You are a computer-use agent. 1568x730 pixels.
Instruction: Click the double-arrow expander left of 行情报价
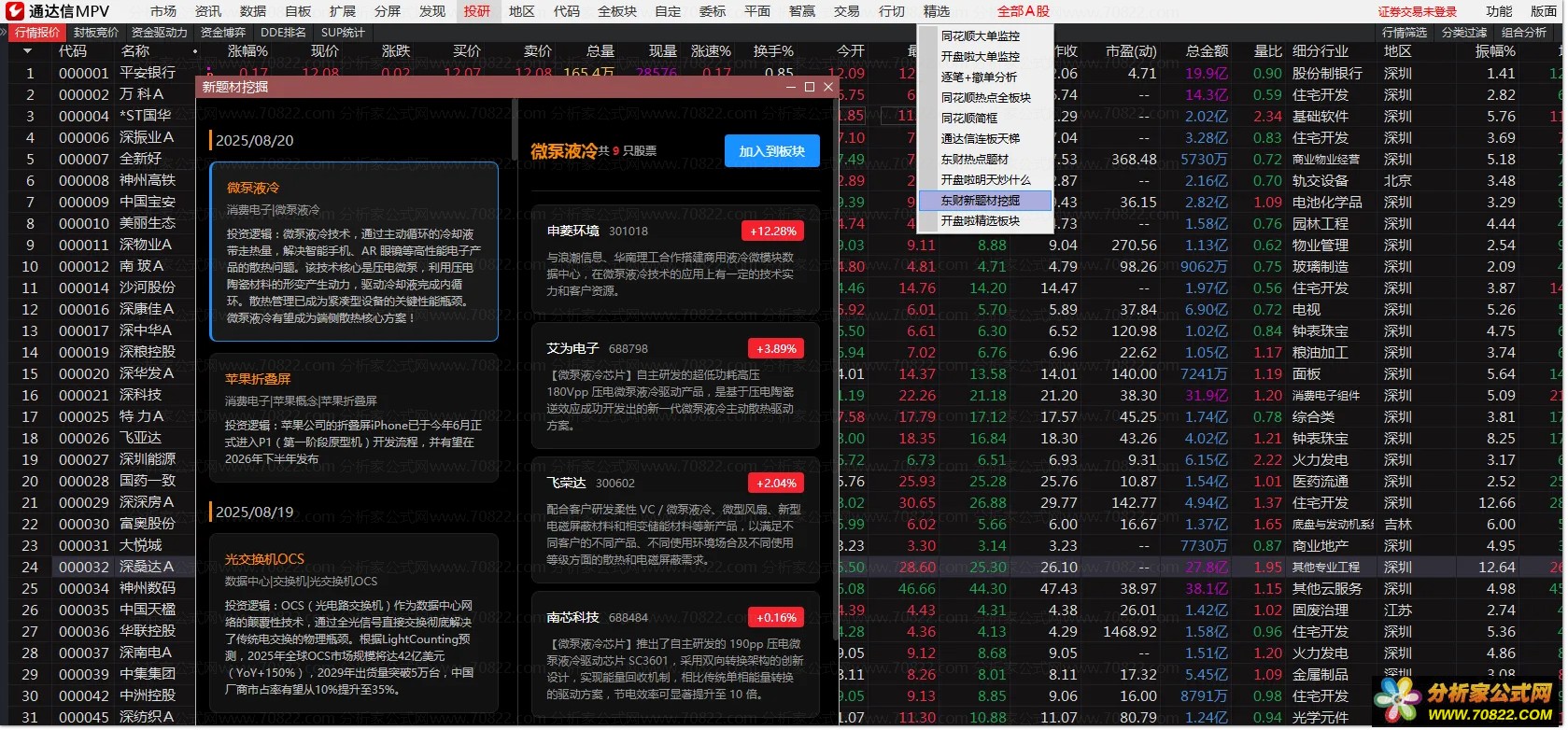(6, 33)
